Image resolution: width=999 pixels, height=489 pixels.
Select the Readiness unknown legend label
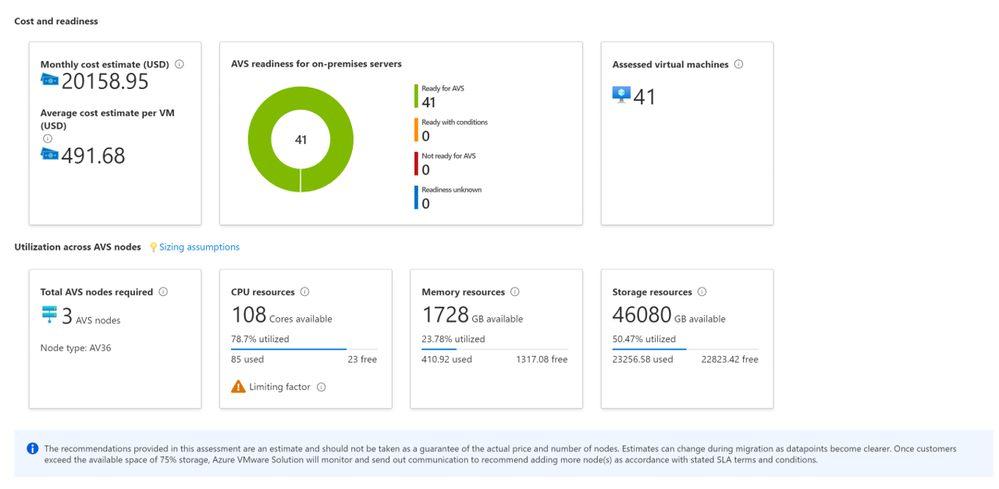tap(451, 190)
